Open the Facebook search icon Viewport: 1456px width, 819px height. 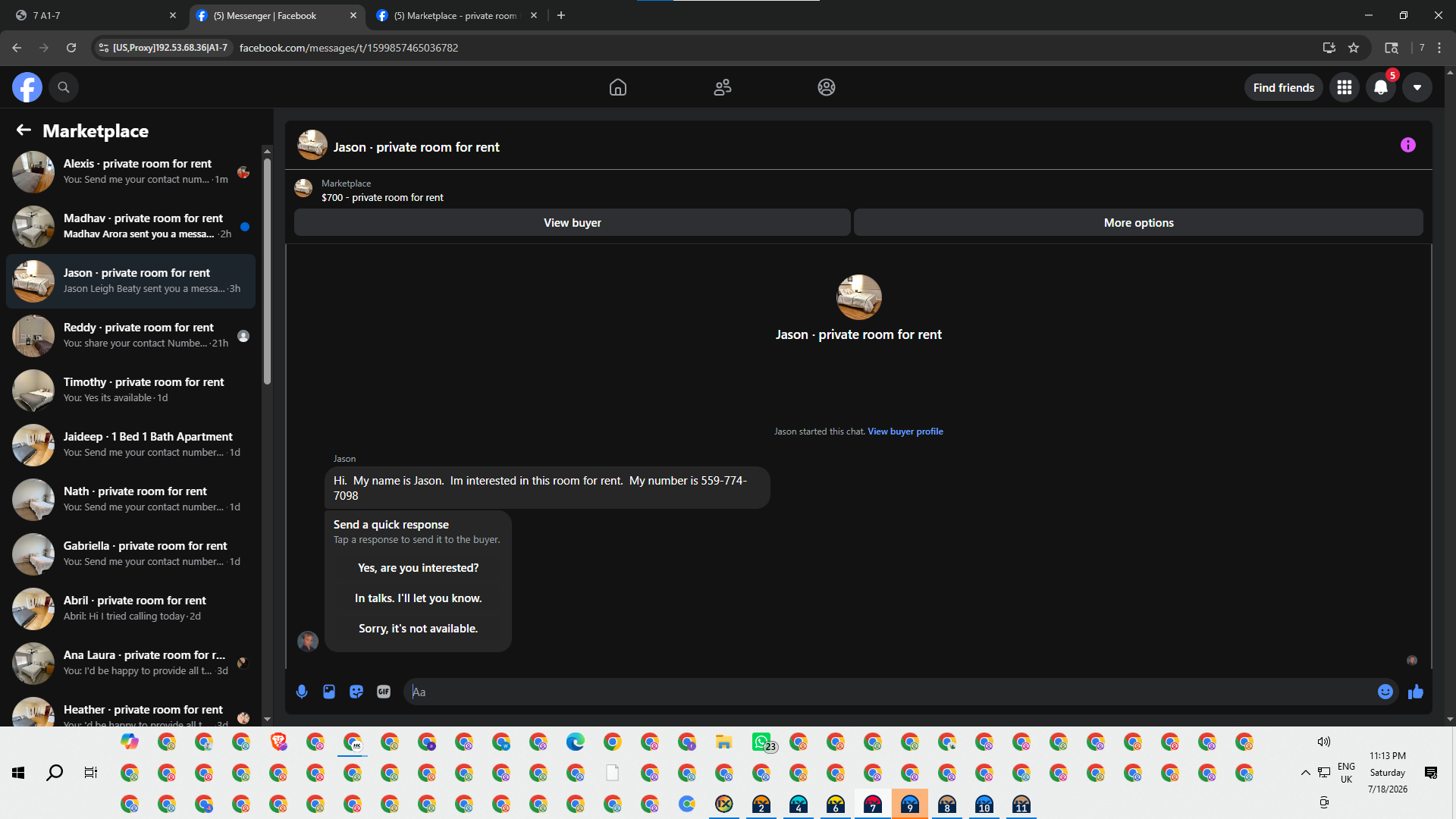[64, 87]
